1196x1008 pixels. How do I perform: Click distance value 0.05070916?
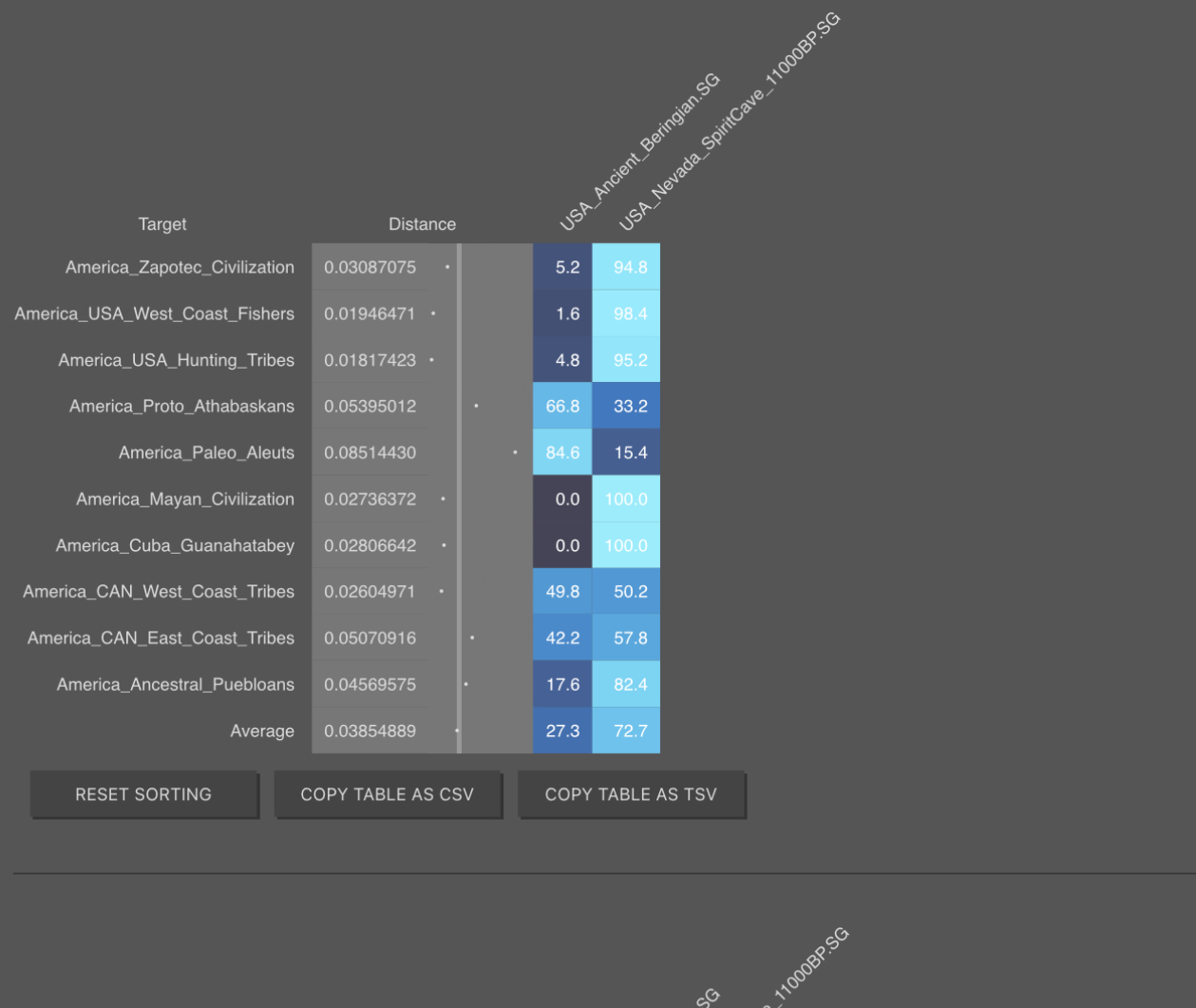pyautogui.click(x=370, y=637)
